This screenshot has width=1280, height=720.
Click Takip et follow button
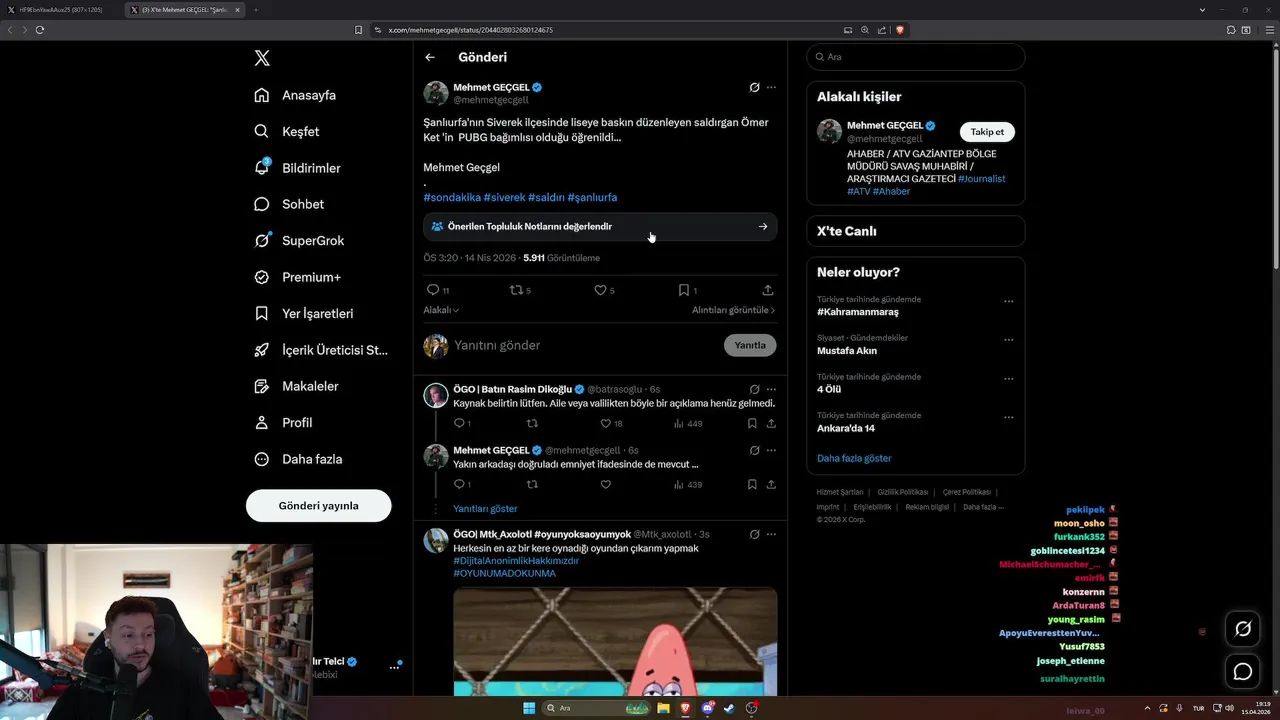[987, 132]
